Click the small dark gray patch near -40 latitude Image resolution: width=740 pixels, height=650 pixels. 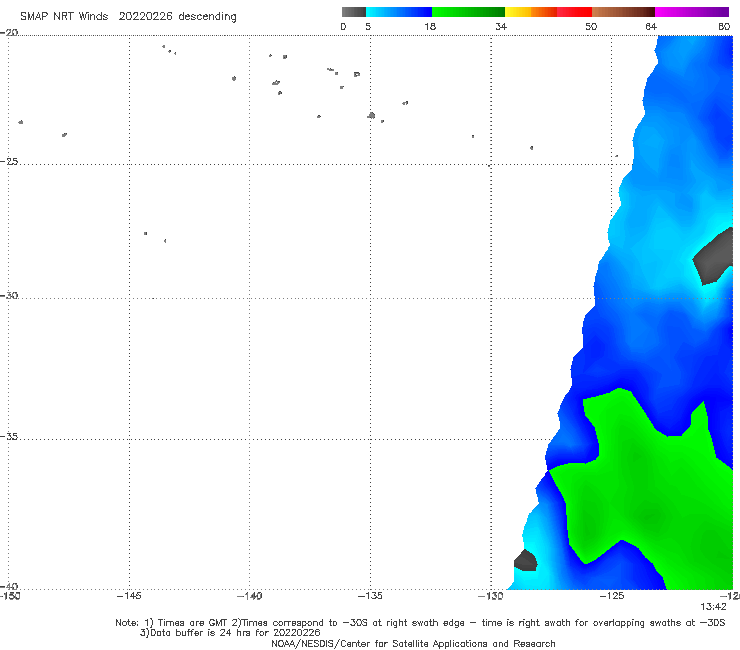[525, 561]
